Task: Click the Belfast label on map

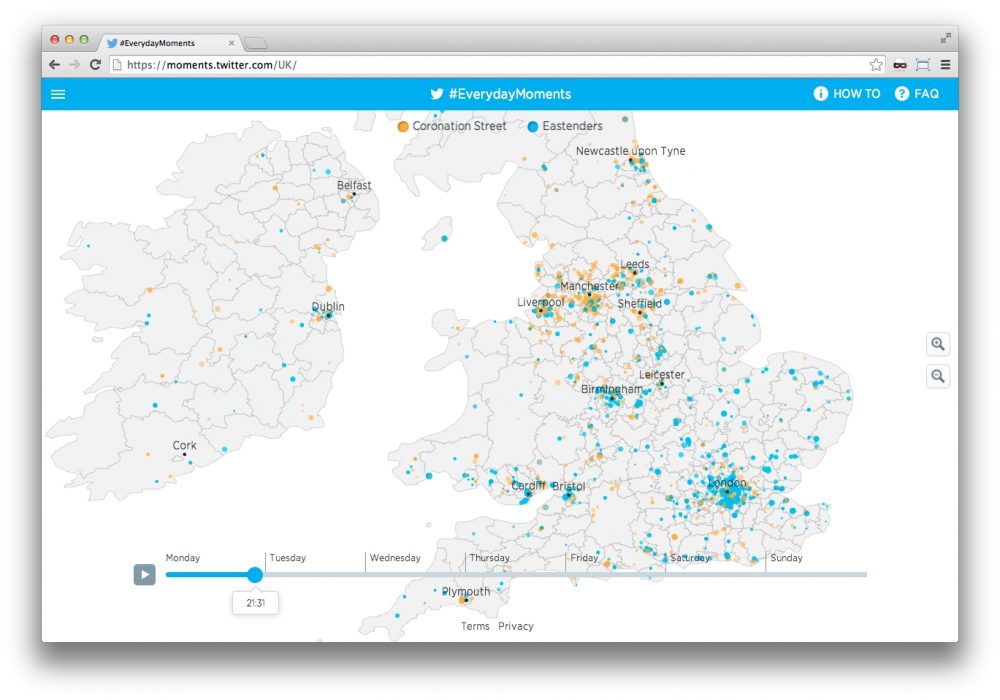Action: [354, 185]
